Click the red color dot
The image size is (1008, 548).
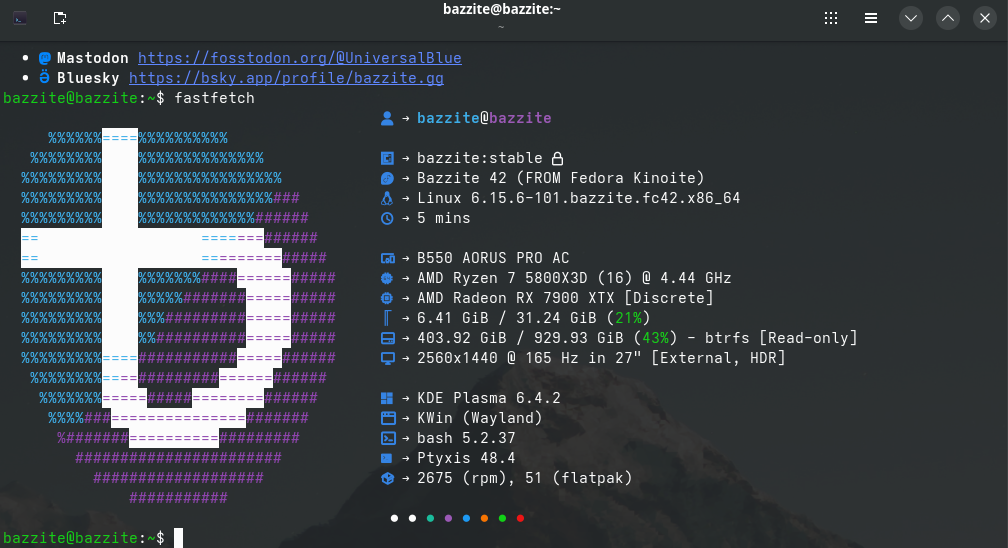click(x=520, y=518)
